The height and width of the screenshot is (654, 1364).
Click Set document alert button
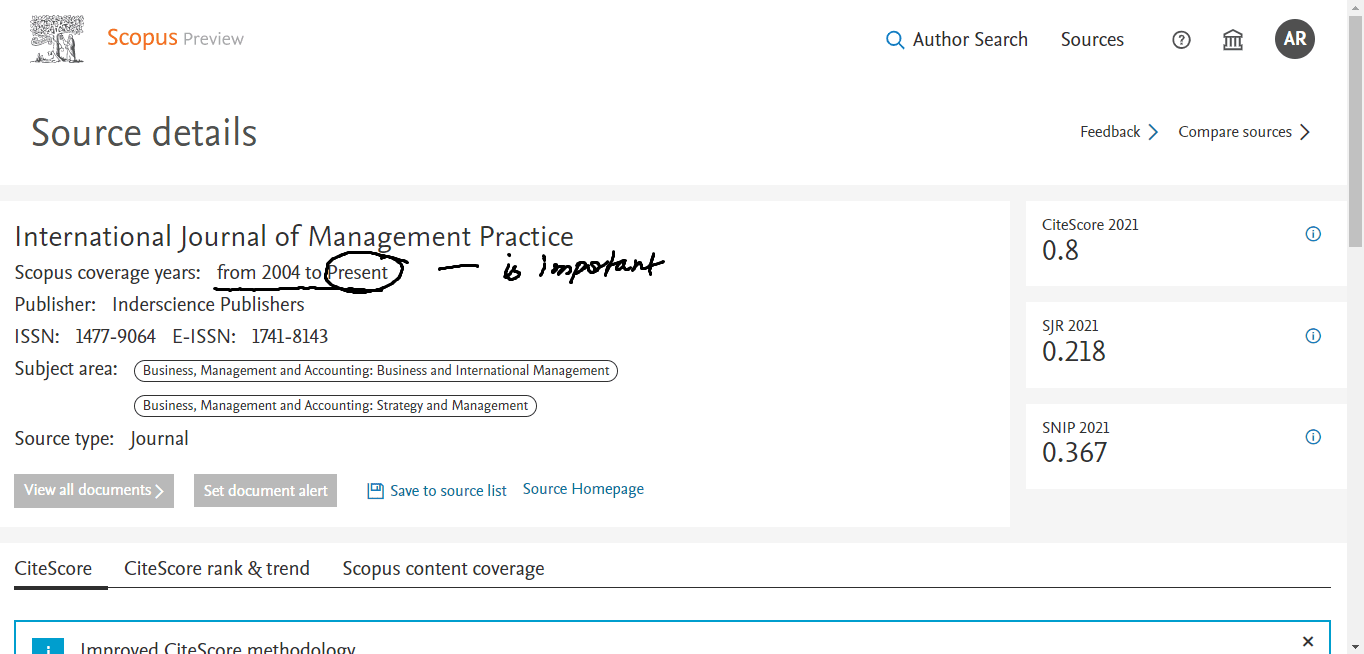(265, 491)
